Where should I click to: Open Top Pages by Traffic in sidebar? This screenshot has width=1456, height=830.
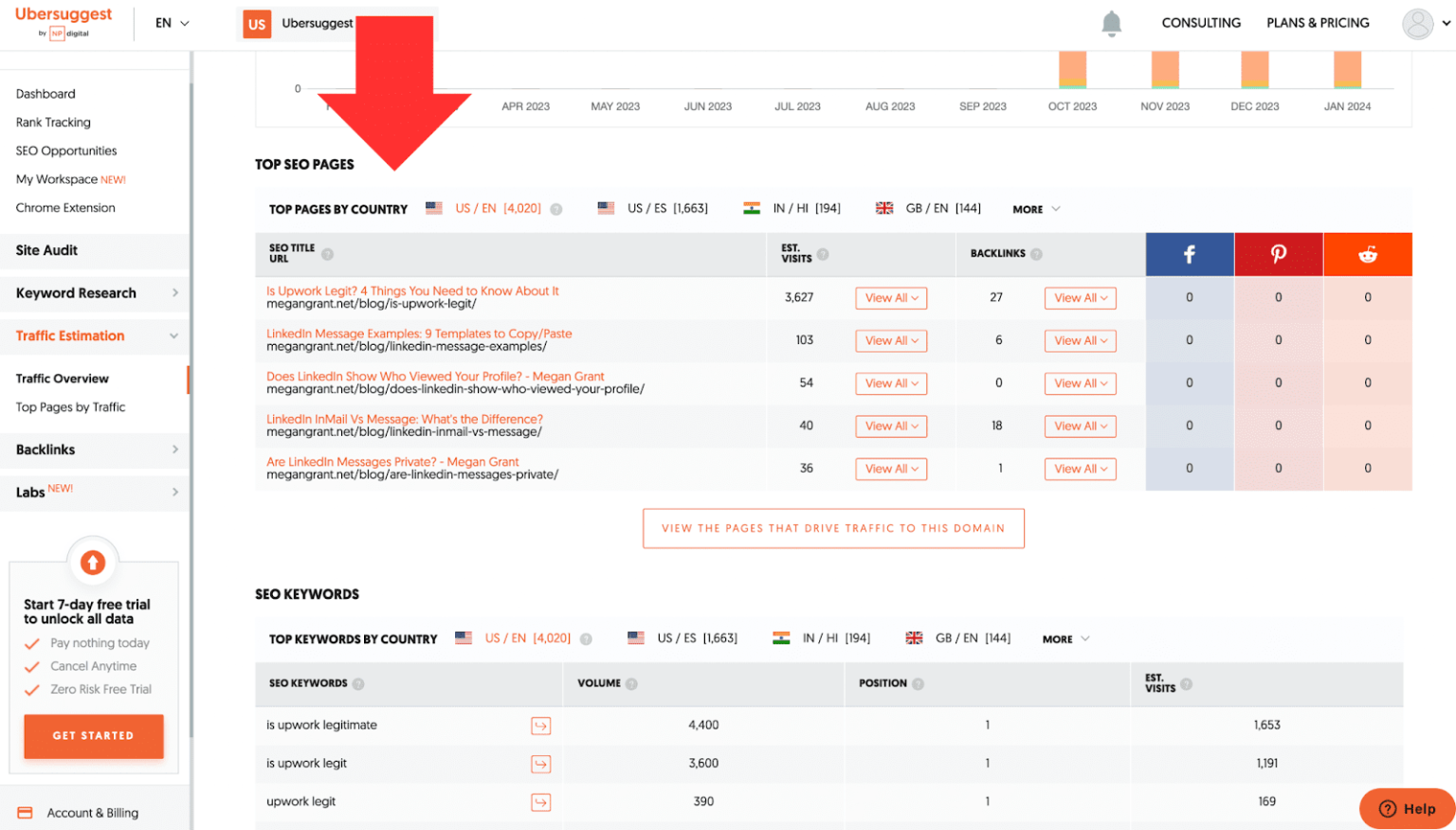point(70,407)
